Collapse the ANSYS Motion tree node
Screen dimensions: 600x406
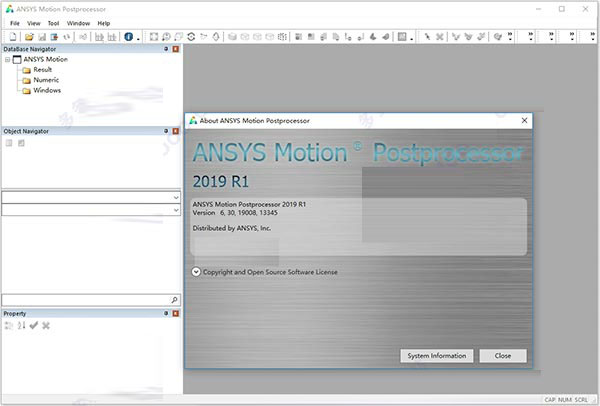(x=7, y=60)
